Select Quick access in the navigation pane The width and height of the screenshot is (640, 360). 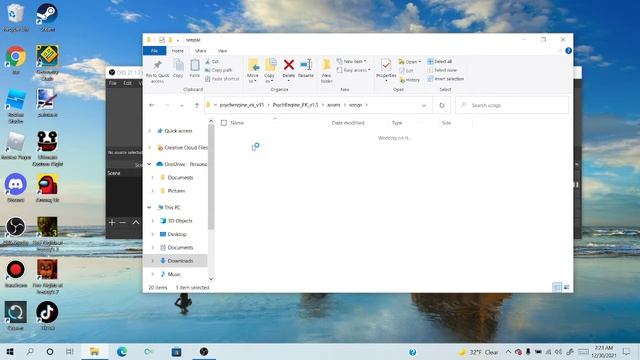pyautogui.click(x=178, y=131)
